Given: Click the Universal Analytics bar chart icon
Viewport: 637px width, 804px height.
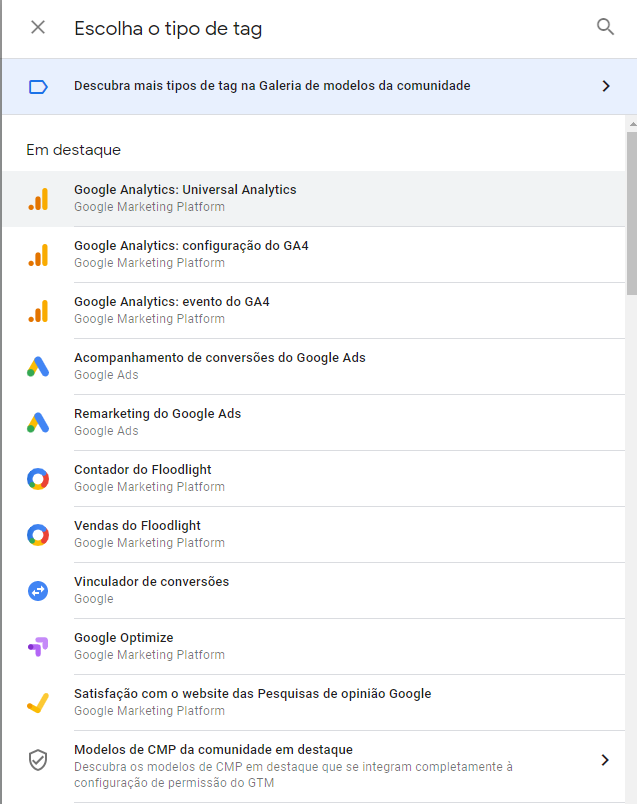Looking at the screenshot, I should [x=38, y=199].
